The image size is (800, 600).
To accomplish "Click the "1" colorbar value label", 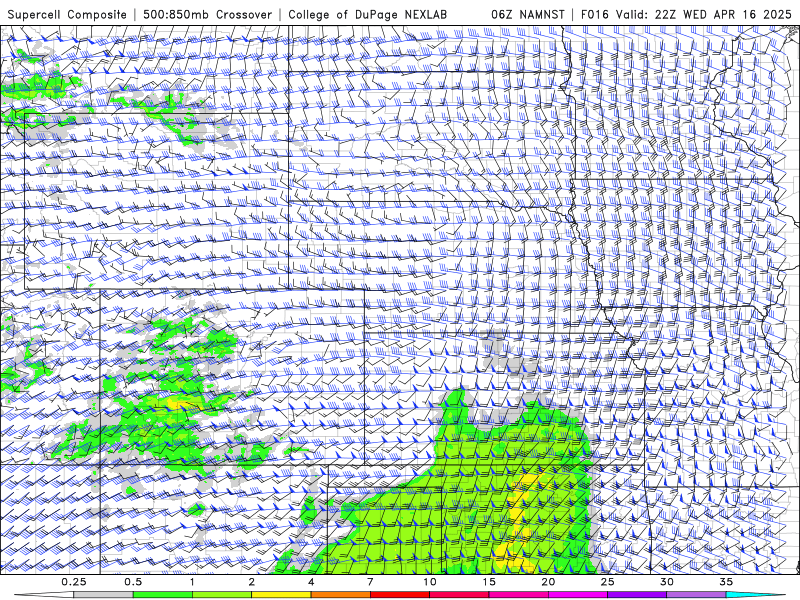I will pyautogui.click(x=192, y=582).
